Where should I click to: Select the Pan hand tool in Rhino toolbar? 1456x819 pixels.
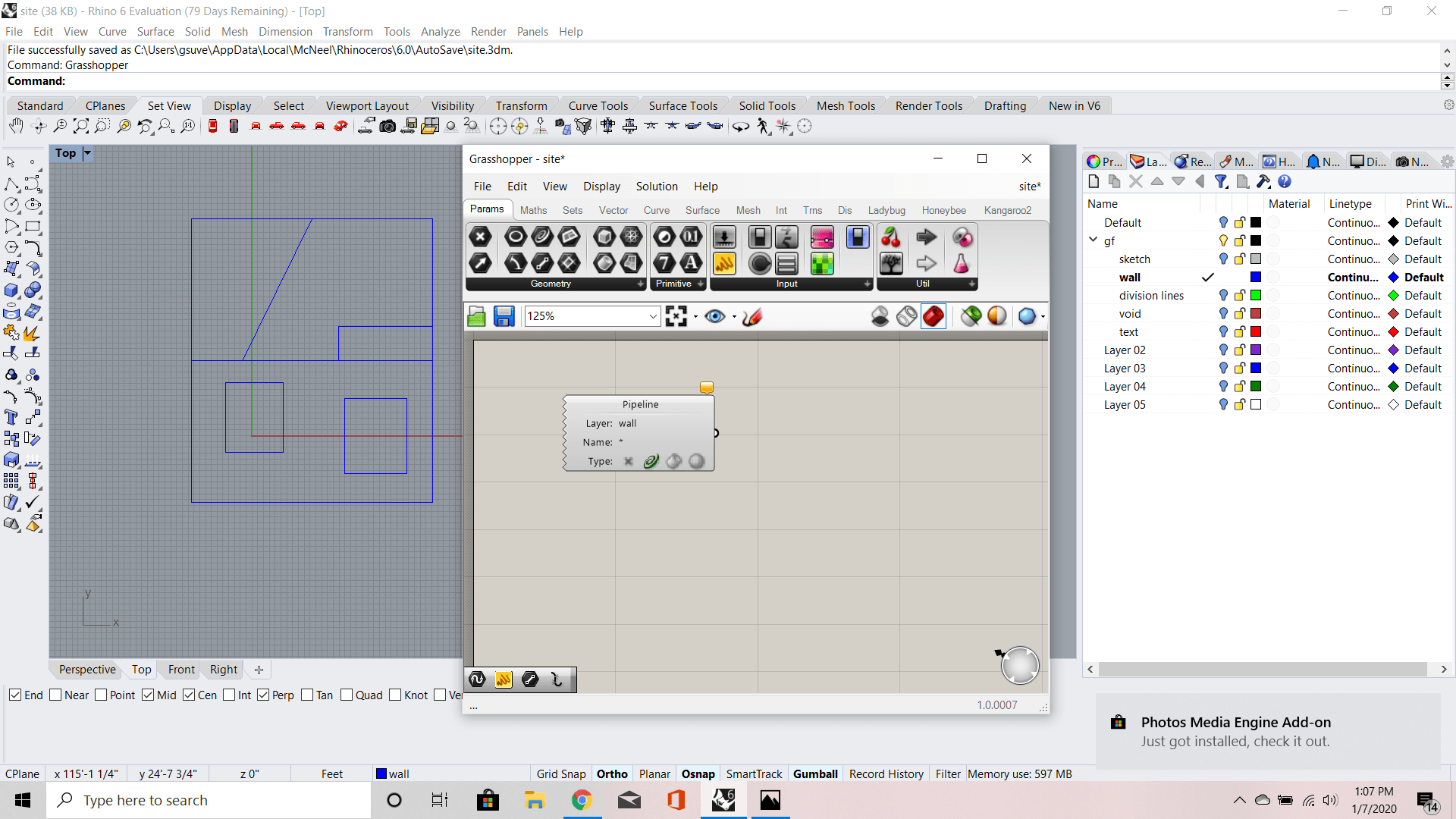click(16, 126)
